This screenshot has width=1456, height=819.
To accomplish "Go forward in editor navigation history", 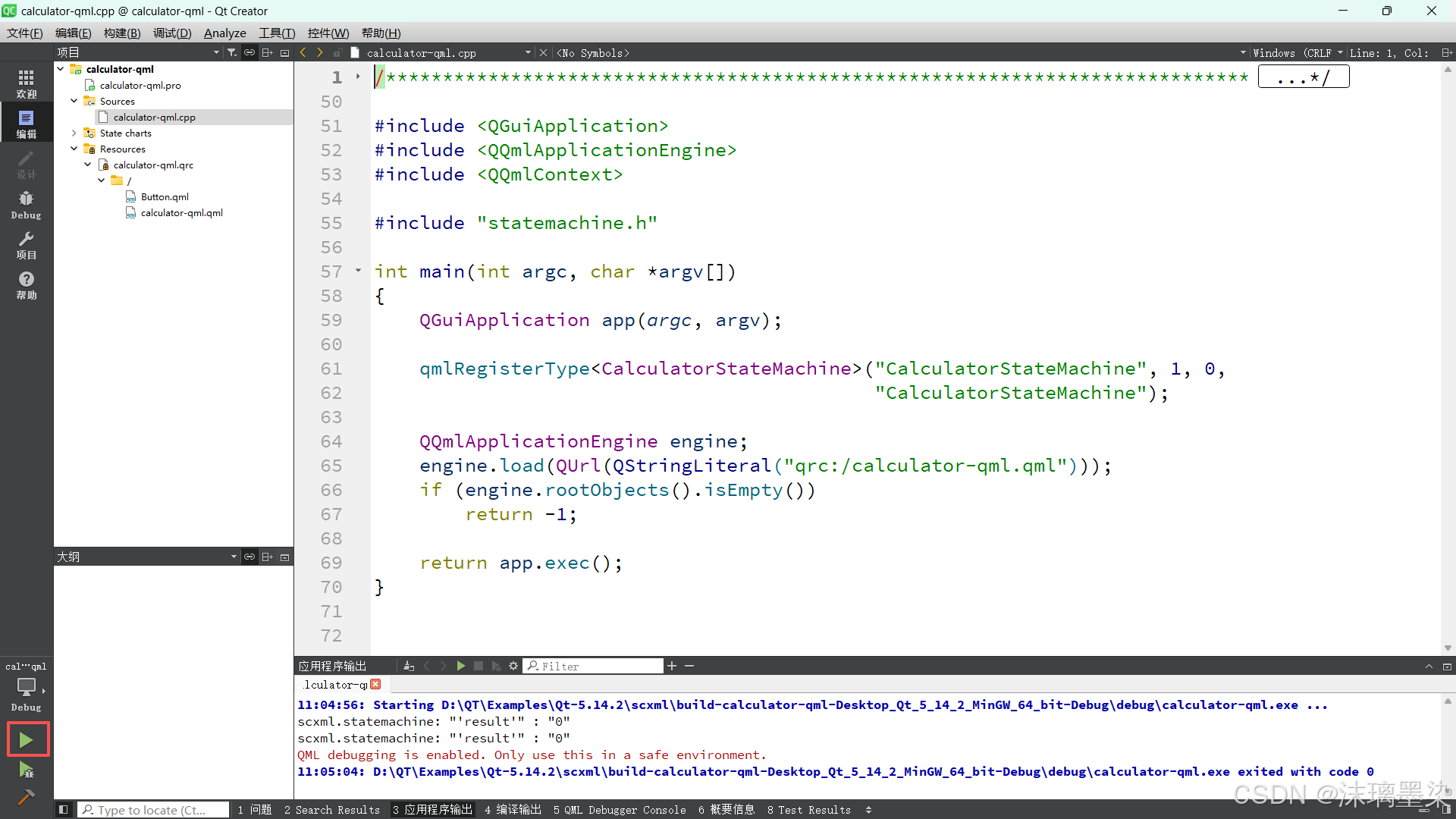I will coord(320,52).
